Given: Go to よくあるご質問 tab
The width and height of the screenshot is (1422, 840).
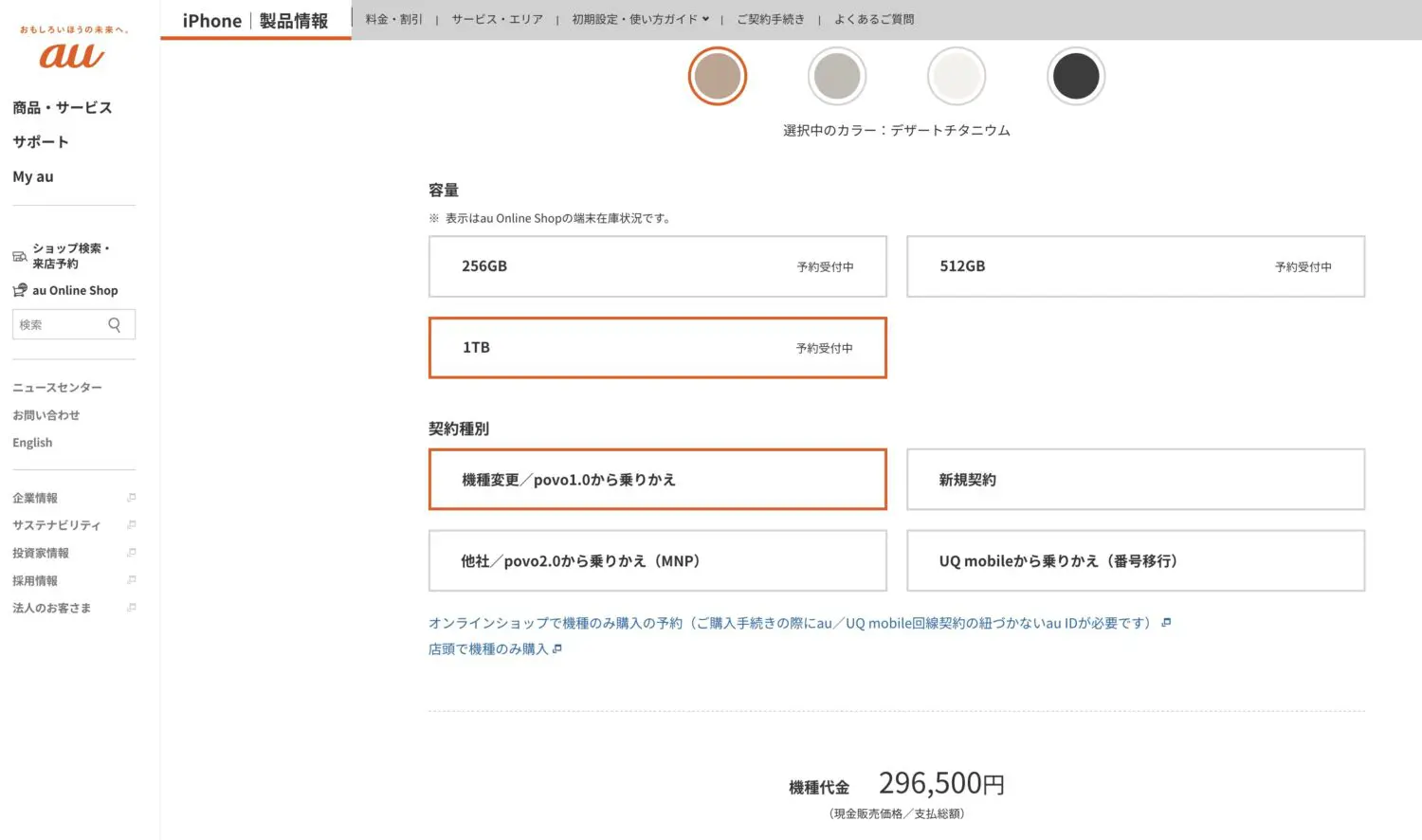Looking at the screenshot, I should tap(874, 19).
